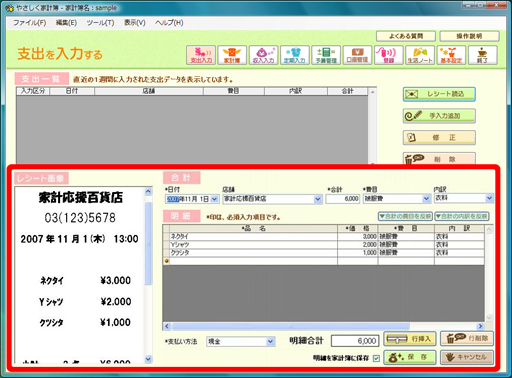Click the 合計 column header in 支出一覧

[x=347, y=91]
